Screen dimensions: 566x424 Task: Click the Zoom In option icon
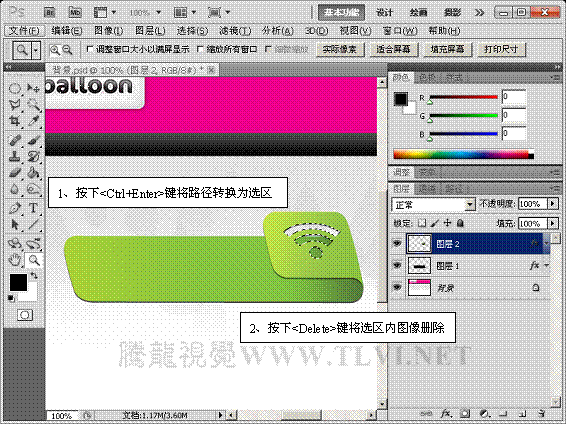55,50
